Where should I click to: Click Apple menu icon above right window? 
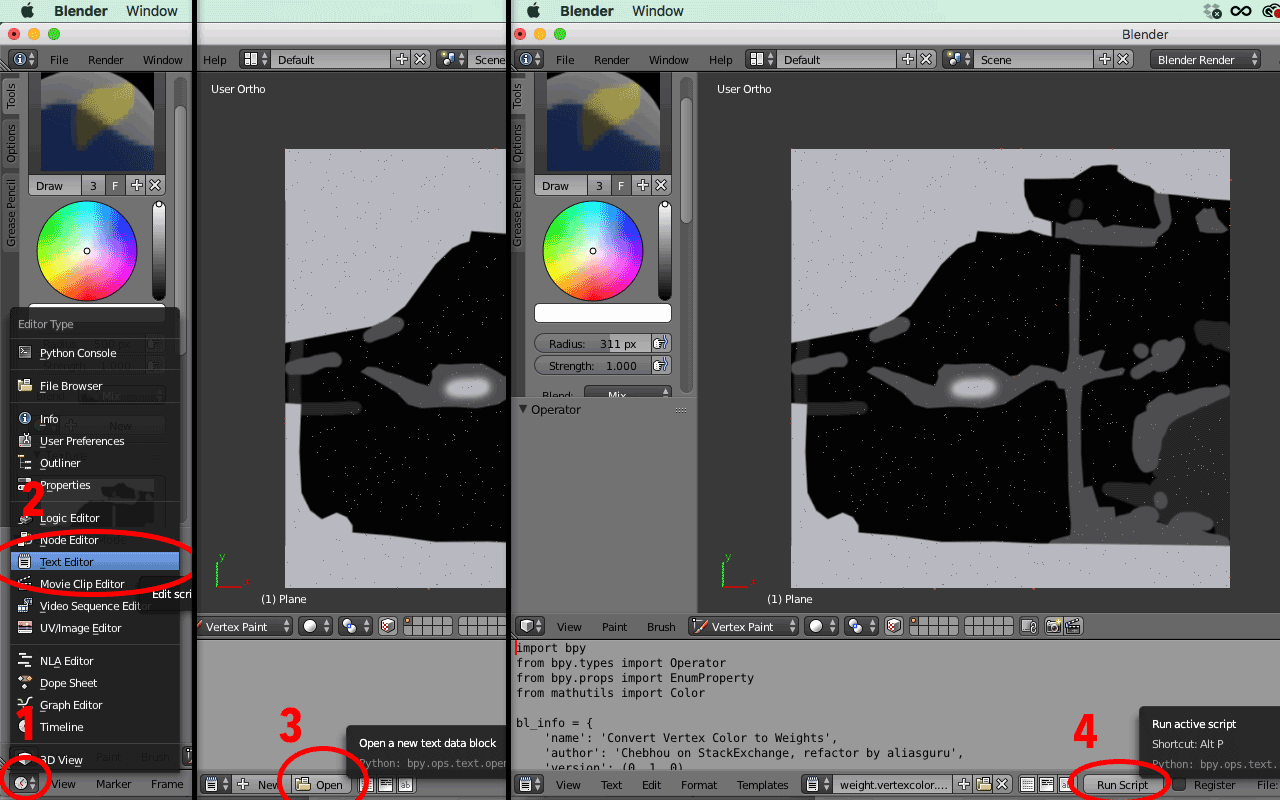tap(533, 11)
